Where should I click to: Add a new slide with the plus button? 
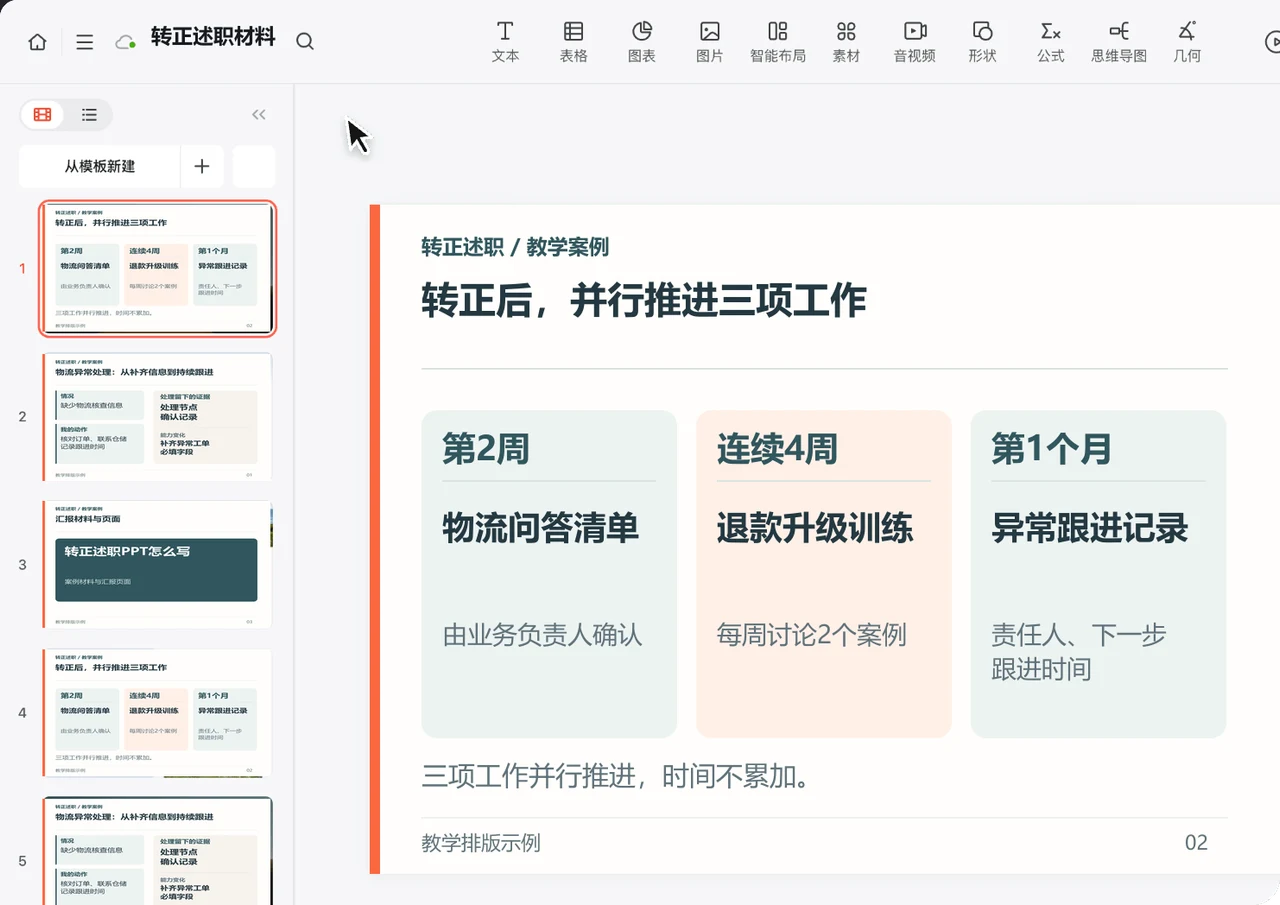(x=202, y=166)
